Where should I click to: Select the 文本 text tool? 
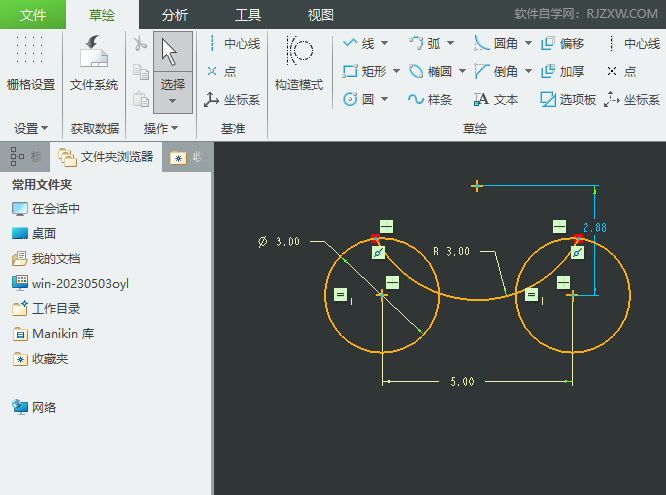[x=496, y=99]
